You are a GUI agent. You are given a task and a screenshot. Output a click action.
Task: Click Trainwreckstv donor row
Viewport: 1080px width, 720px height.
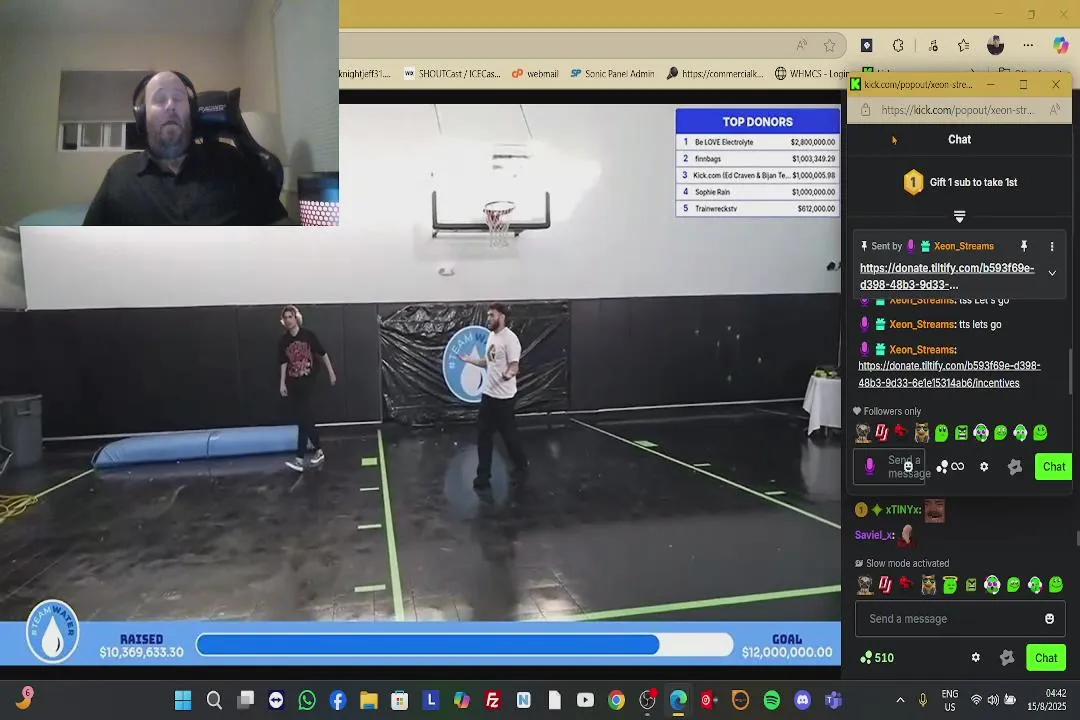[x=758, y=208]
